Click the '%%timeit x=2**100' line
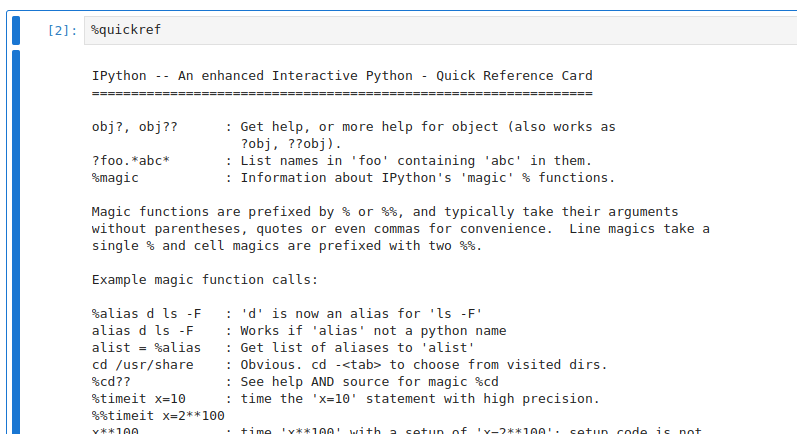Viewport: 797px width, 434px height. pos(158,416)
